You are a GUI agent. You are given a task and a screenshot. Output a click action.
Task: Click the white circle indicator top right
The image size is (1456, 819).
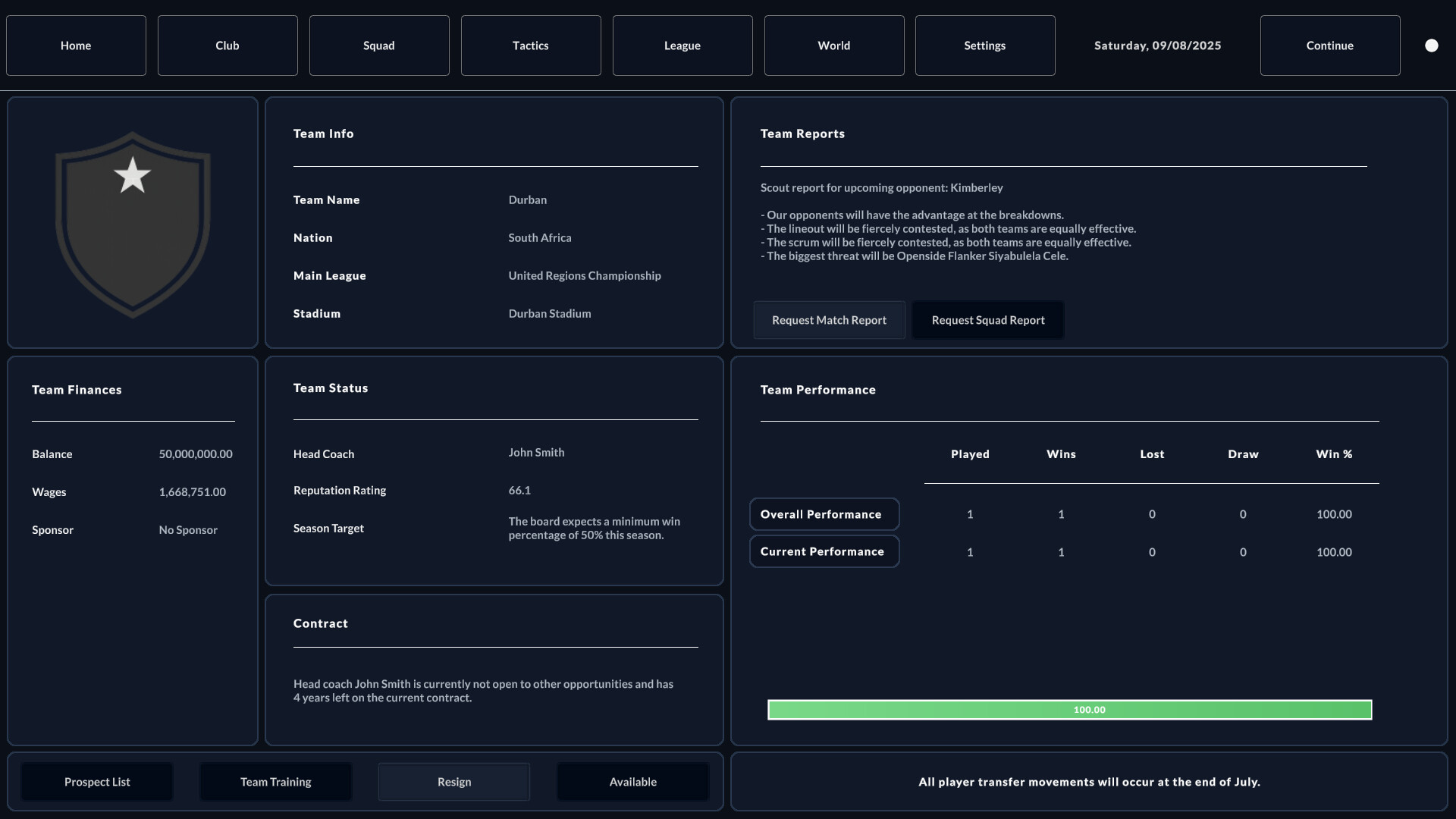click(1431, 45)
